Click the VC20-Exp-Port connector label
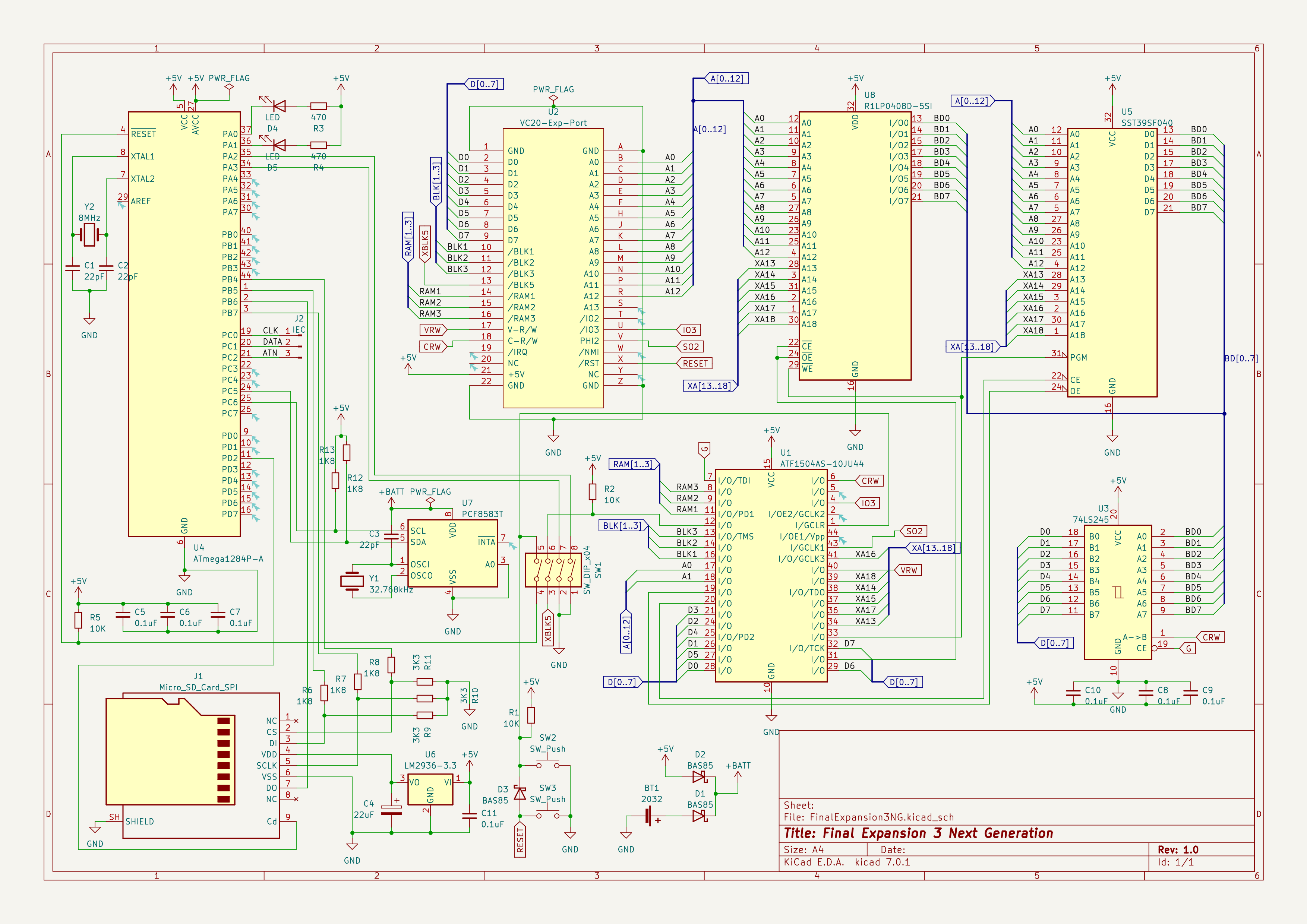The image size is (1307, 924). [x=553, y=123]
